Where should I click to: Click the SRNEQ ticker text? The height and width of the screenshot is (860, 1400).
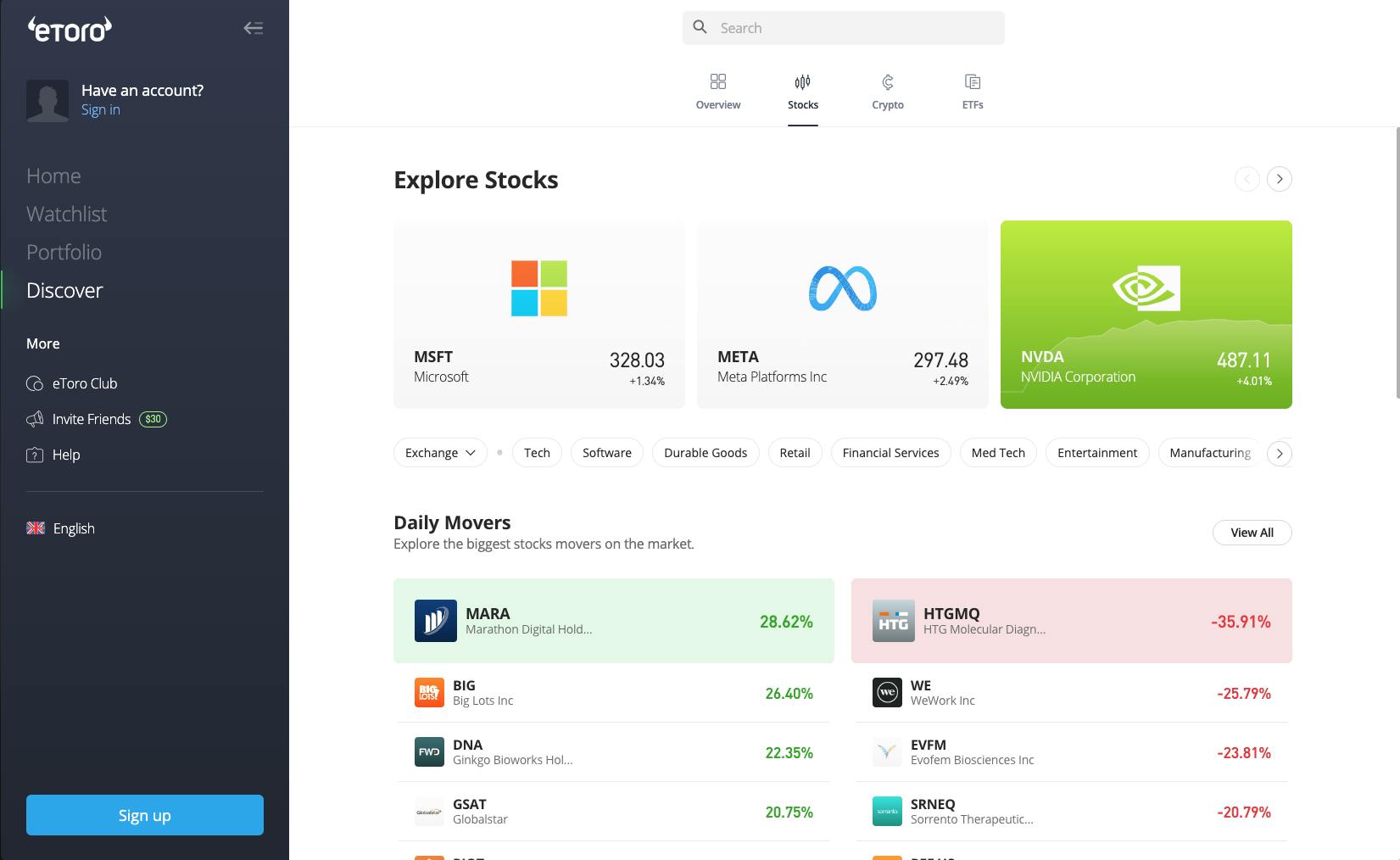click(933, 804)
